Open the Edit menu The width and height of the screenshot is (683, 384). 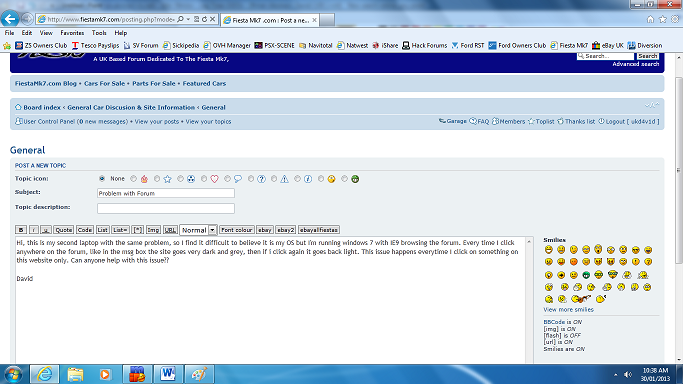(27, 33)
